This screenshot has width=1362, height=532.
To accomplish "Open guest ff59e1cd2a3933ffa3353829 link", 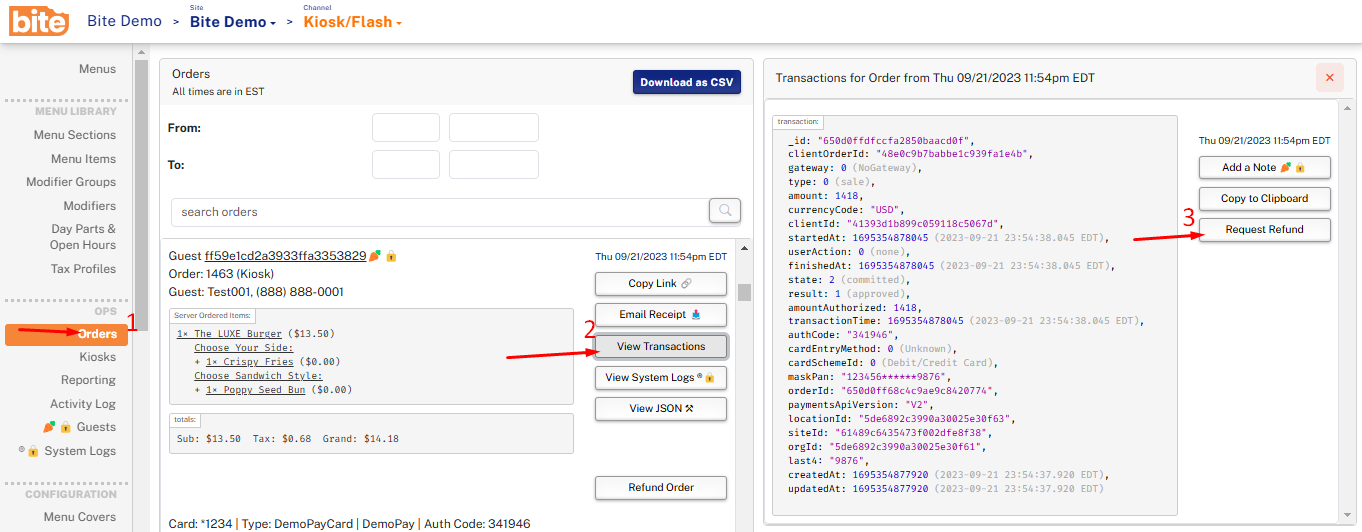I will pos(285,256).
